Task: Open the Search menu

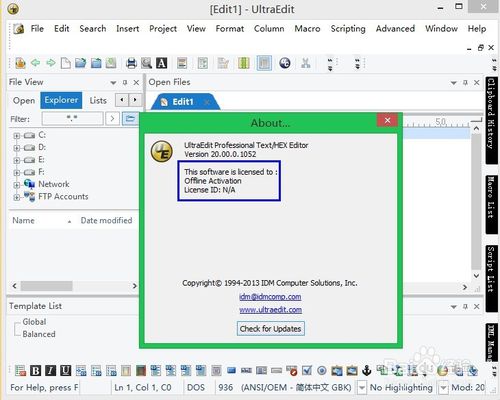Action: pyautogui.click(x=93, y=29)
